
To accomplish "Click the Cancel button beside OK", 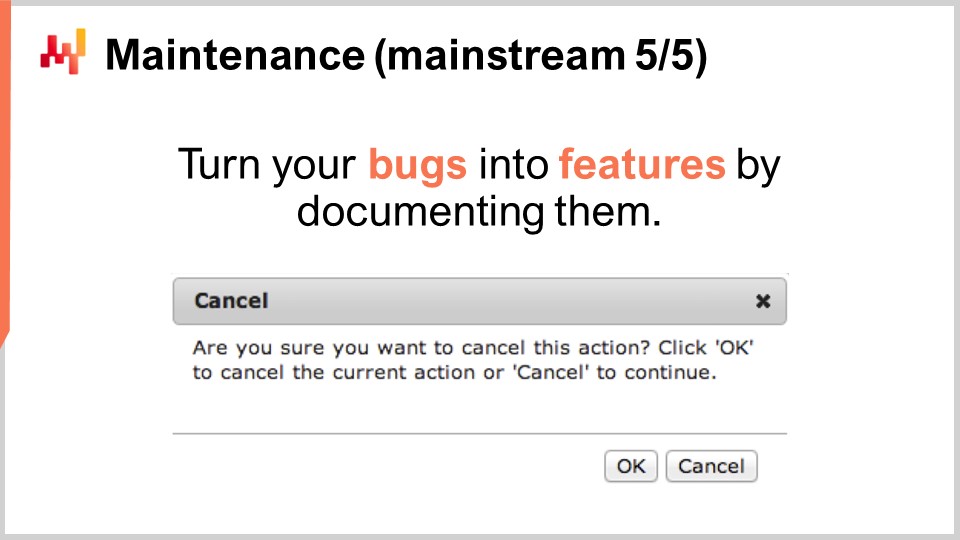I will point(711,467).
